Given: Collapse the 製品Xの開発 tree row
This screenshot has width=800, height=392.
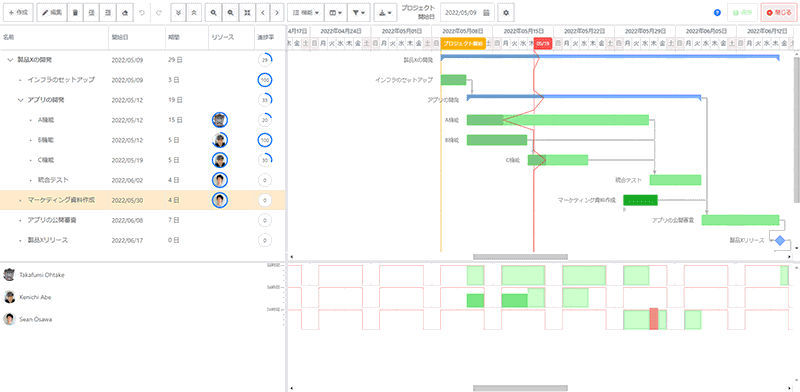Looking at the screenshot, I should click(10, 60).
